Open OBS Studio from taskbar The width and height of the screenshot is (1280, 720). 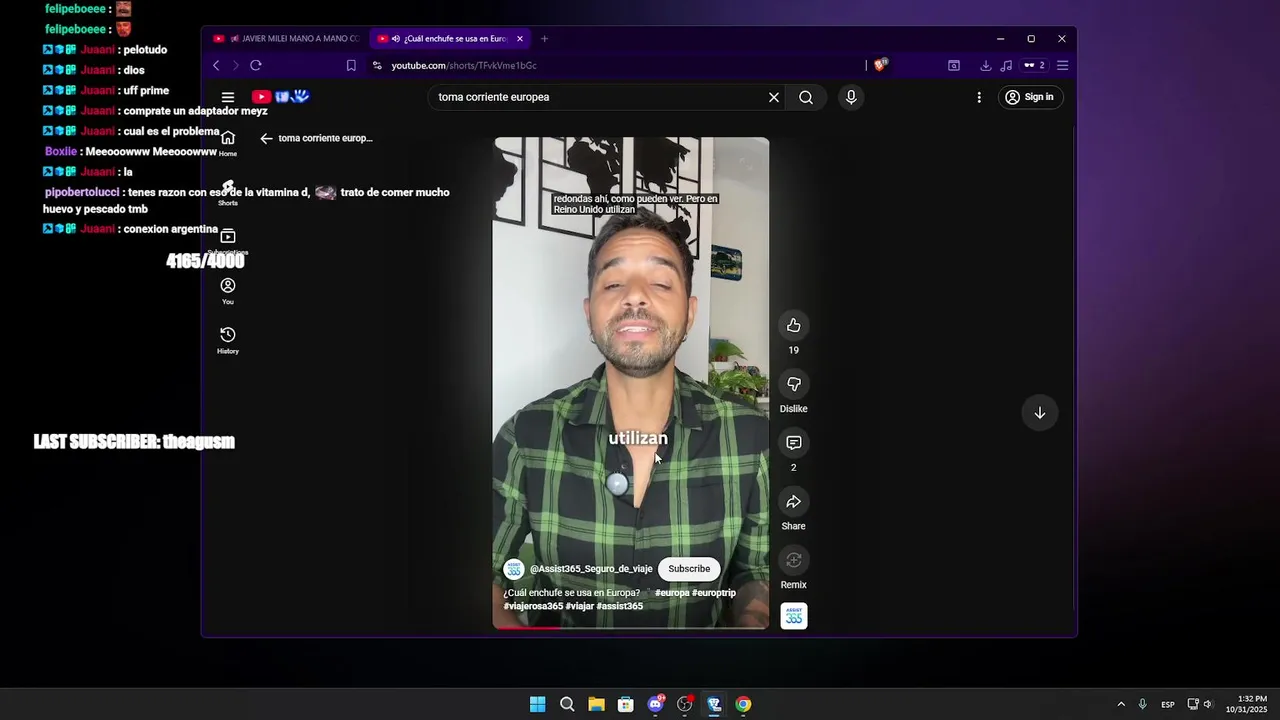tap(685, 704)
